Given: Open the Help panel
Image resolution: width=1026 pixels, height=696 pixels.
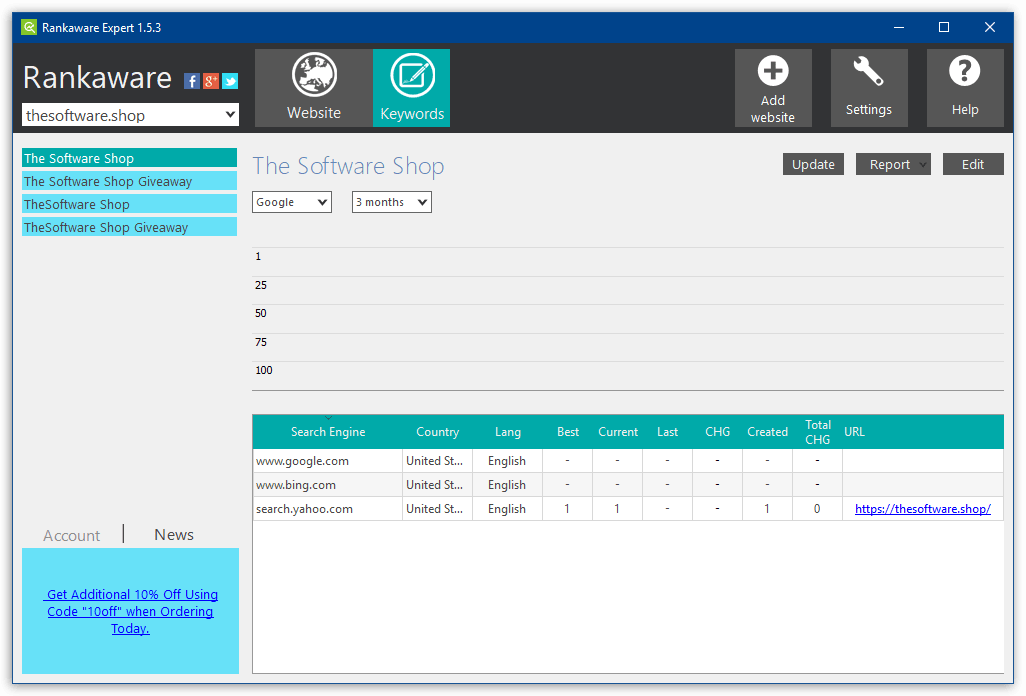Looking at the screenshot, I should click(x=965, y=87).
